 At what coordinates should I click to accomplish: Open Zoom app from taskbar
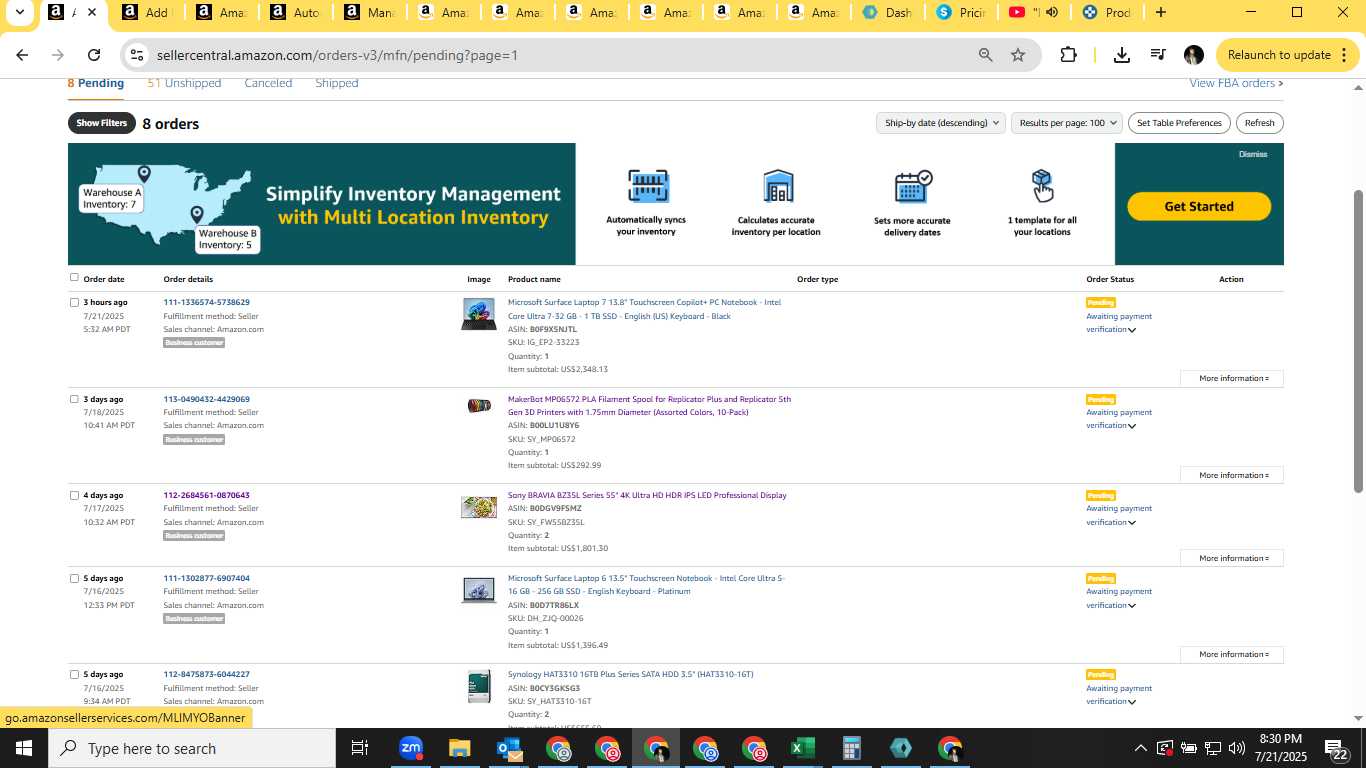pyautogui.click(x=410, y=748)
